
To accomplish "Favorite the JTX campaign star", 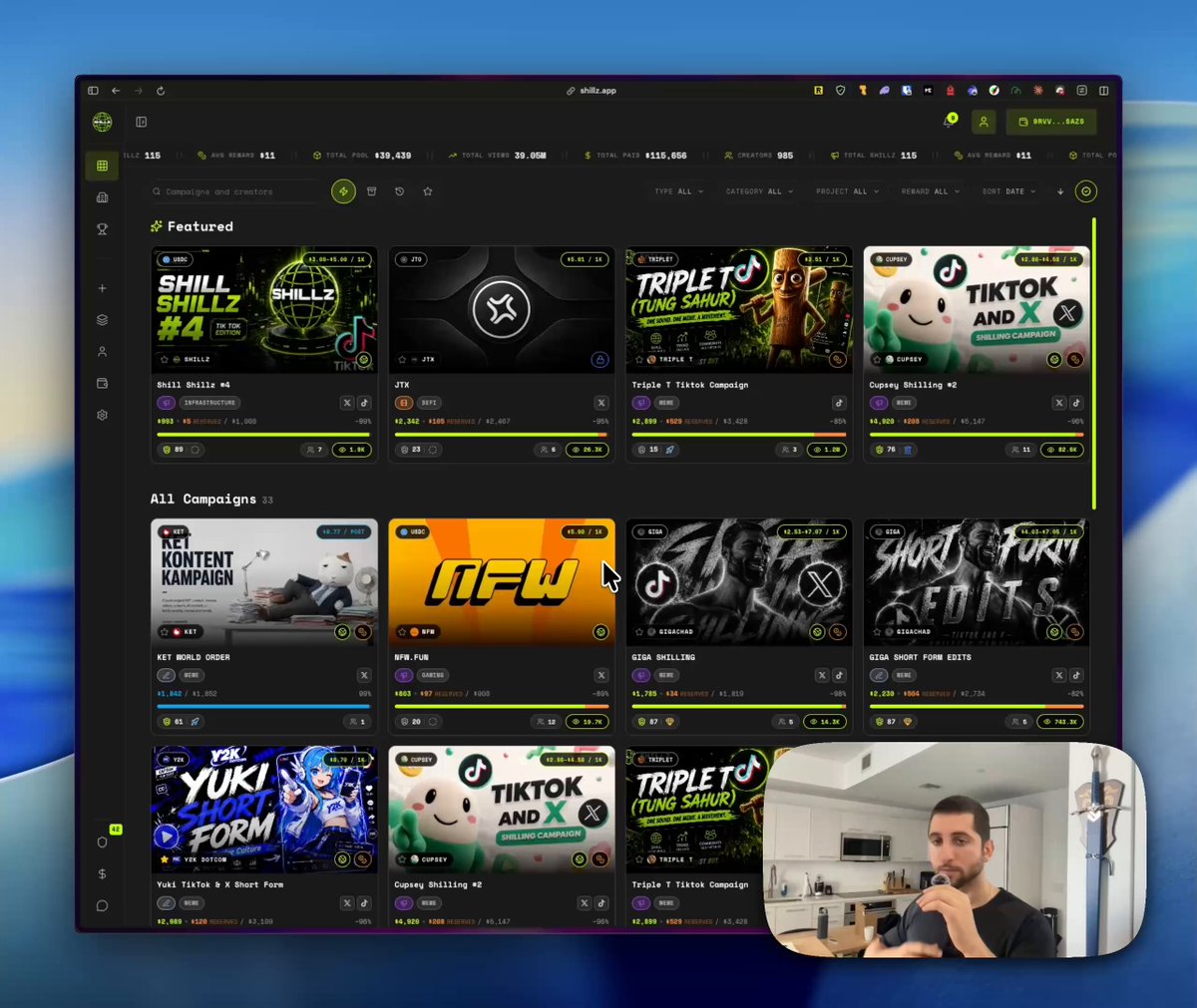I will coord(402,359).
